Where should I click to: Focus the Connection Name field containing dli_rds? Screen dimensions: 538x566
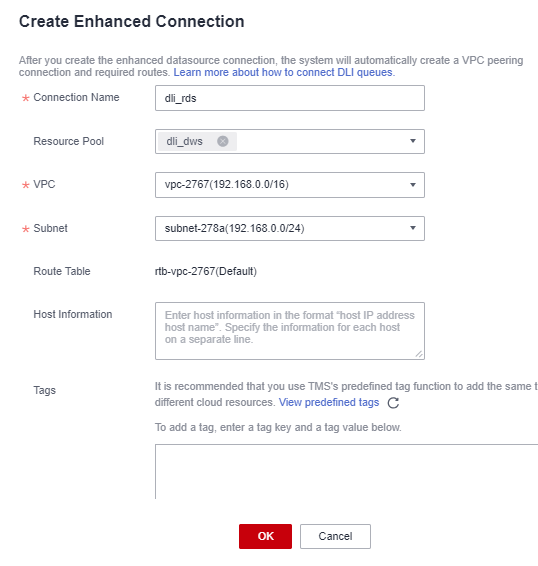[290, 98]
